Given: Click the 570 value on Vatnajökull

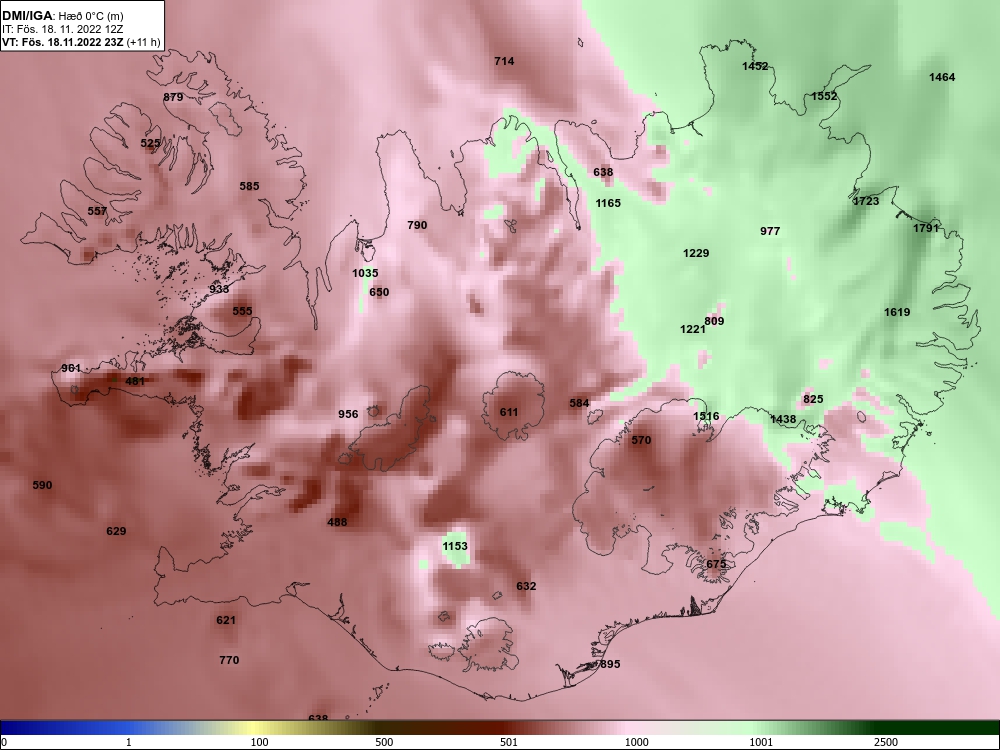Looking at the screenshot, I should click(x=641, y=440).
